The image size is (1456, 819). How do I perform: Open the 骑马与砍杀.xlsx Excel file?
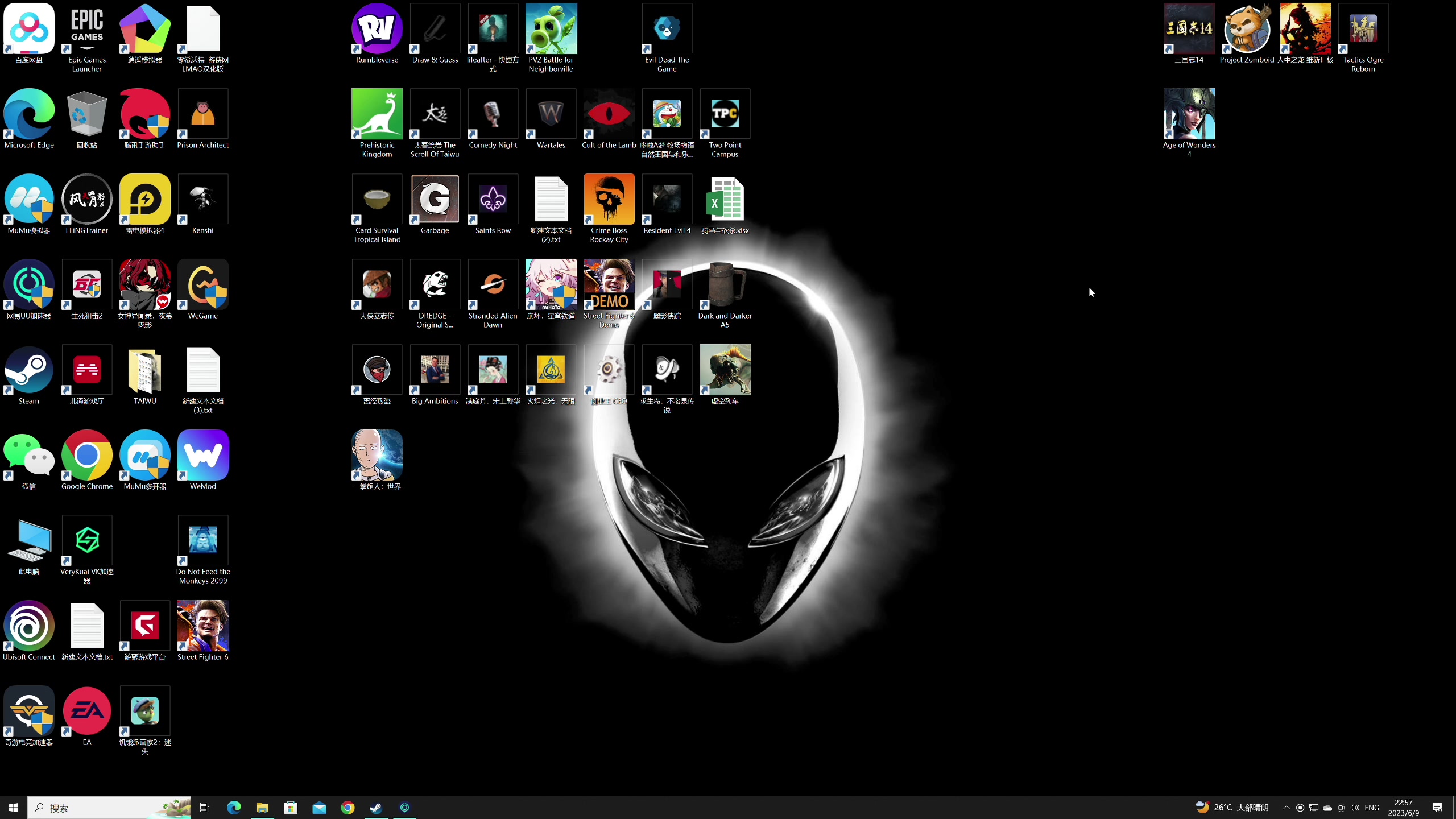(725, 205)
